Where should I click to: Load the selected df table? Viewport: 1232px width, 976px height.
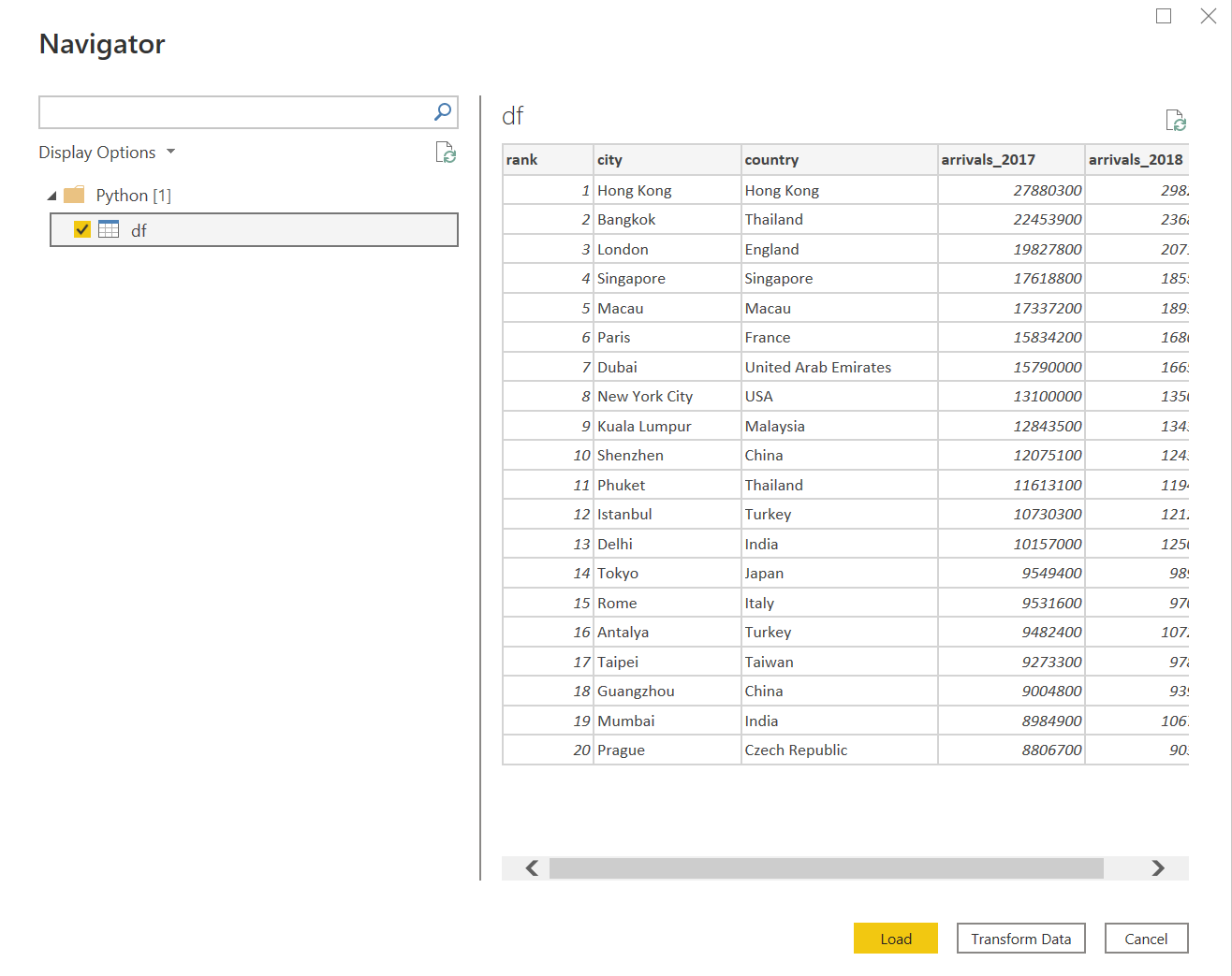coord(896,939)
